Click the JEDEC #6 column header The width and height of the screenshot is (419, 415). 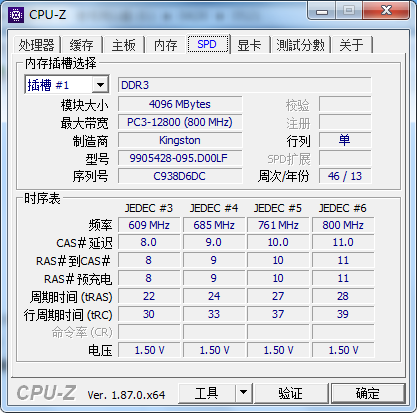[343, 208]
